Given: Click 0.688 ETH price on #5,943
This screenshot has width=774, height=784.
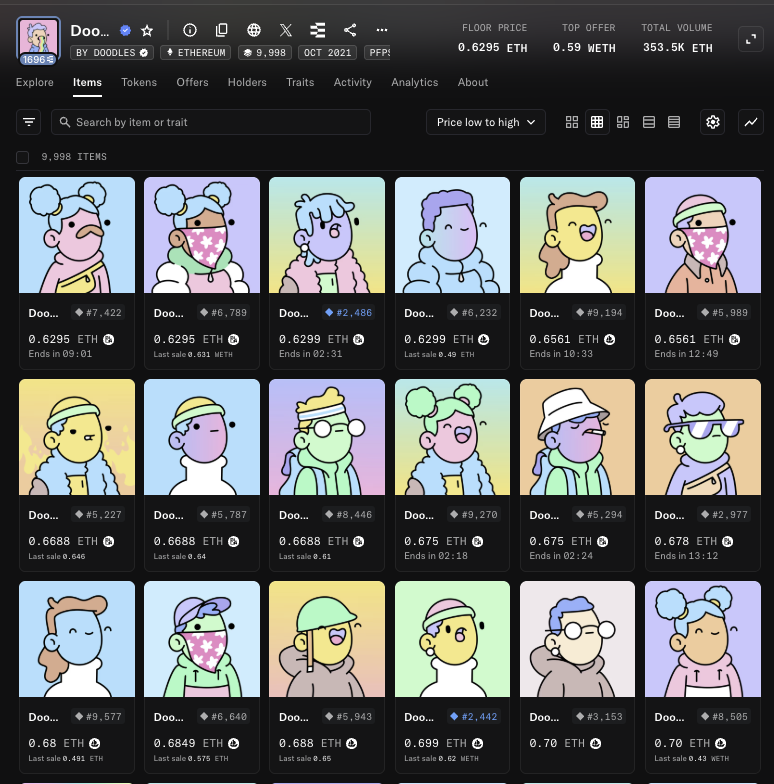Looking at the screenshot, I should pos(310,744).
